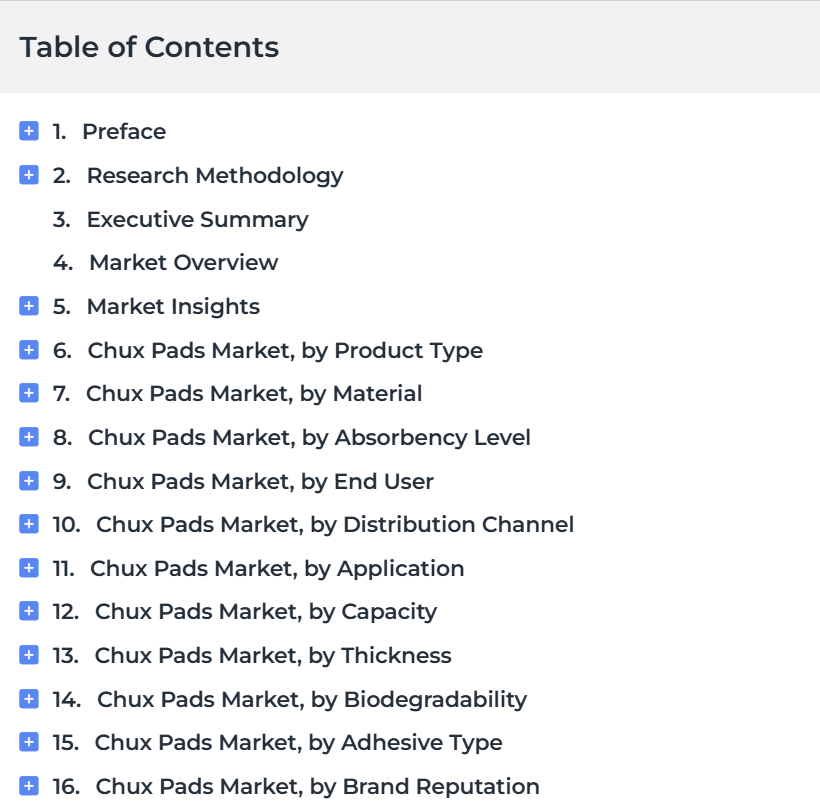820x808 pixels.
Task: Select the '14. Chux Pads Market, by Biodegradability' text
Action: 290,700
